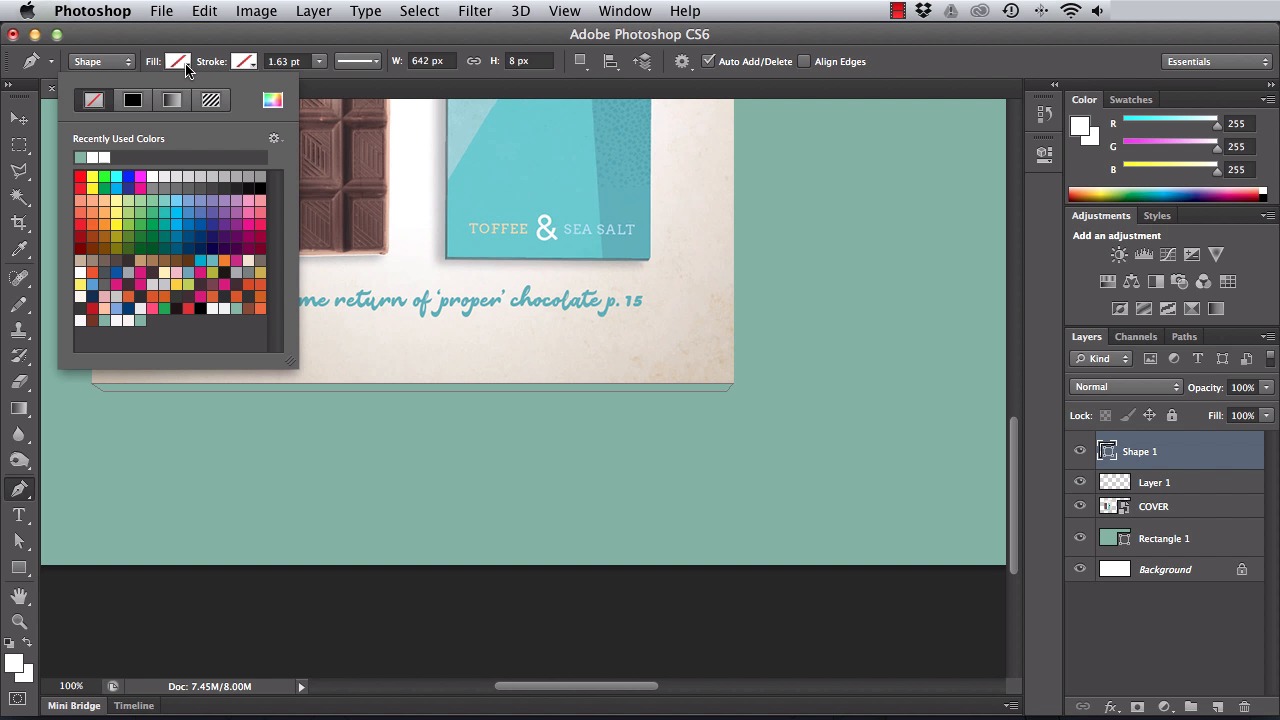Open the Filter menu

pos(474,11)
